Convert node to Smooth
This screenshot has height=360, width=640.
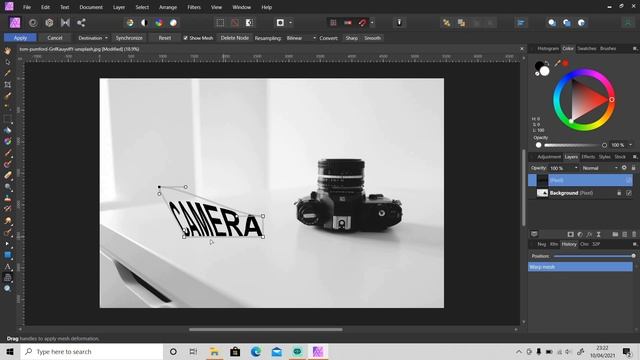tap(372, 38)
